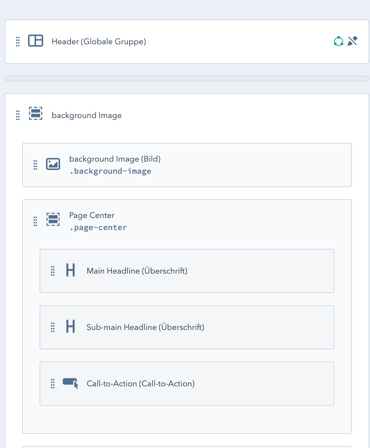The width and height of the screenshot is (370, 448).
Task: Click the H icon of Sub-main Headline
Action: tap(70, 326)
